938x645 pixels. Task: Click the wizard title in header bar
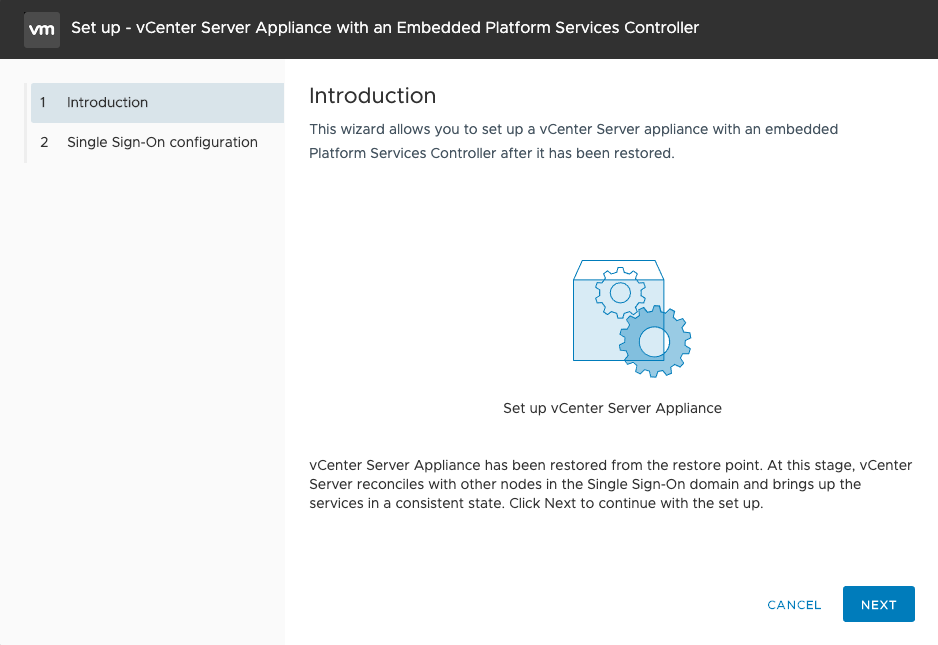[385, 28]
